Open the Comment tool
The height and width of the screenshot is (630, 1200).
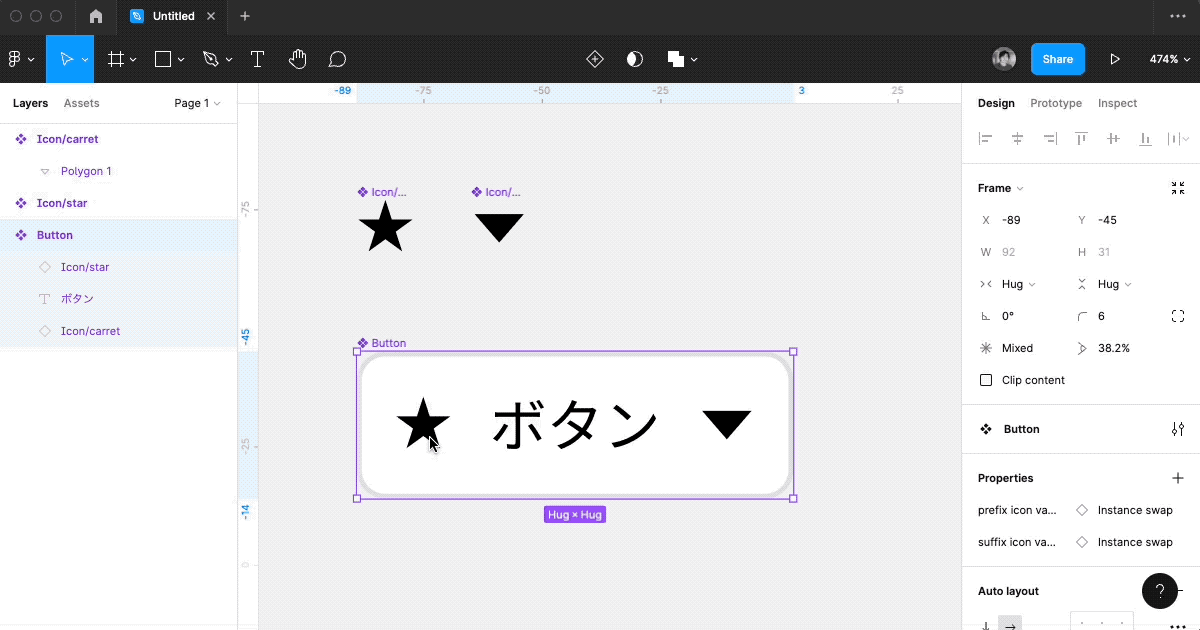(337, 59)
